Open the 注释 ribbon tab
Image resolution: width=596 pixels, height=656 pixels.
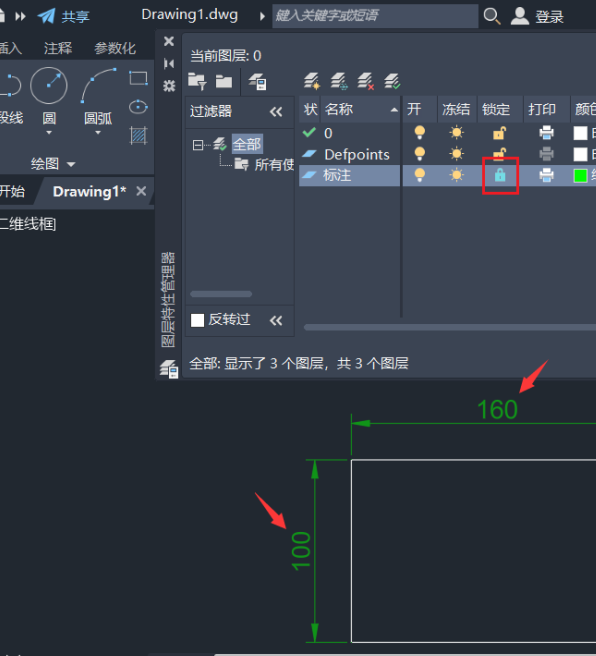point(58,48)
